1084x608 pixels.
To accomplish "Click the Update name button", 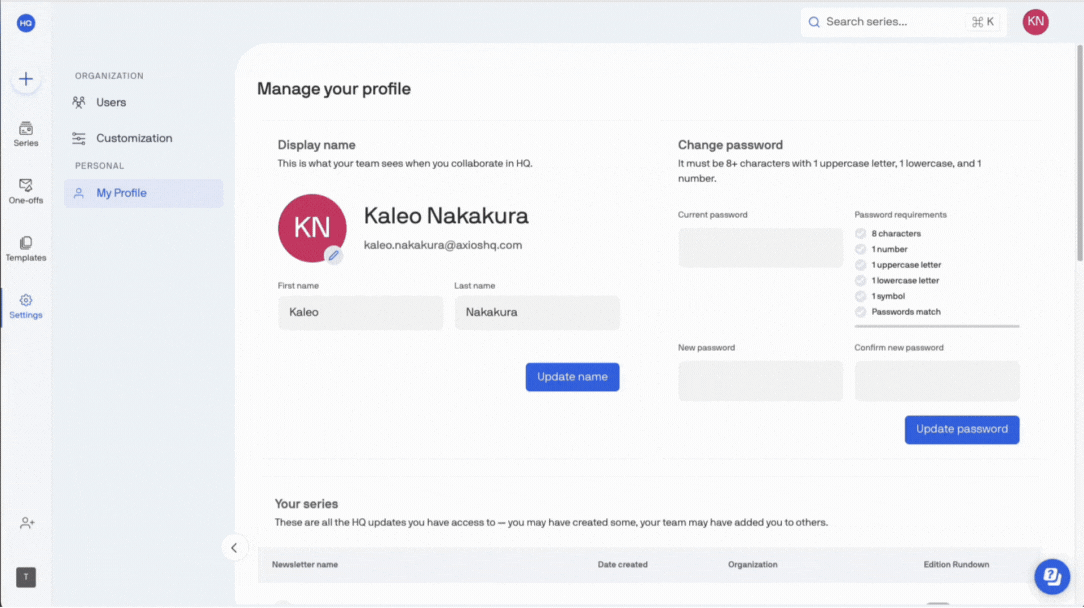I will (572, 377).
